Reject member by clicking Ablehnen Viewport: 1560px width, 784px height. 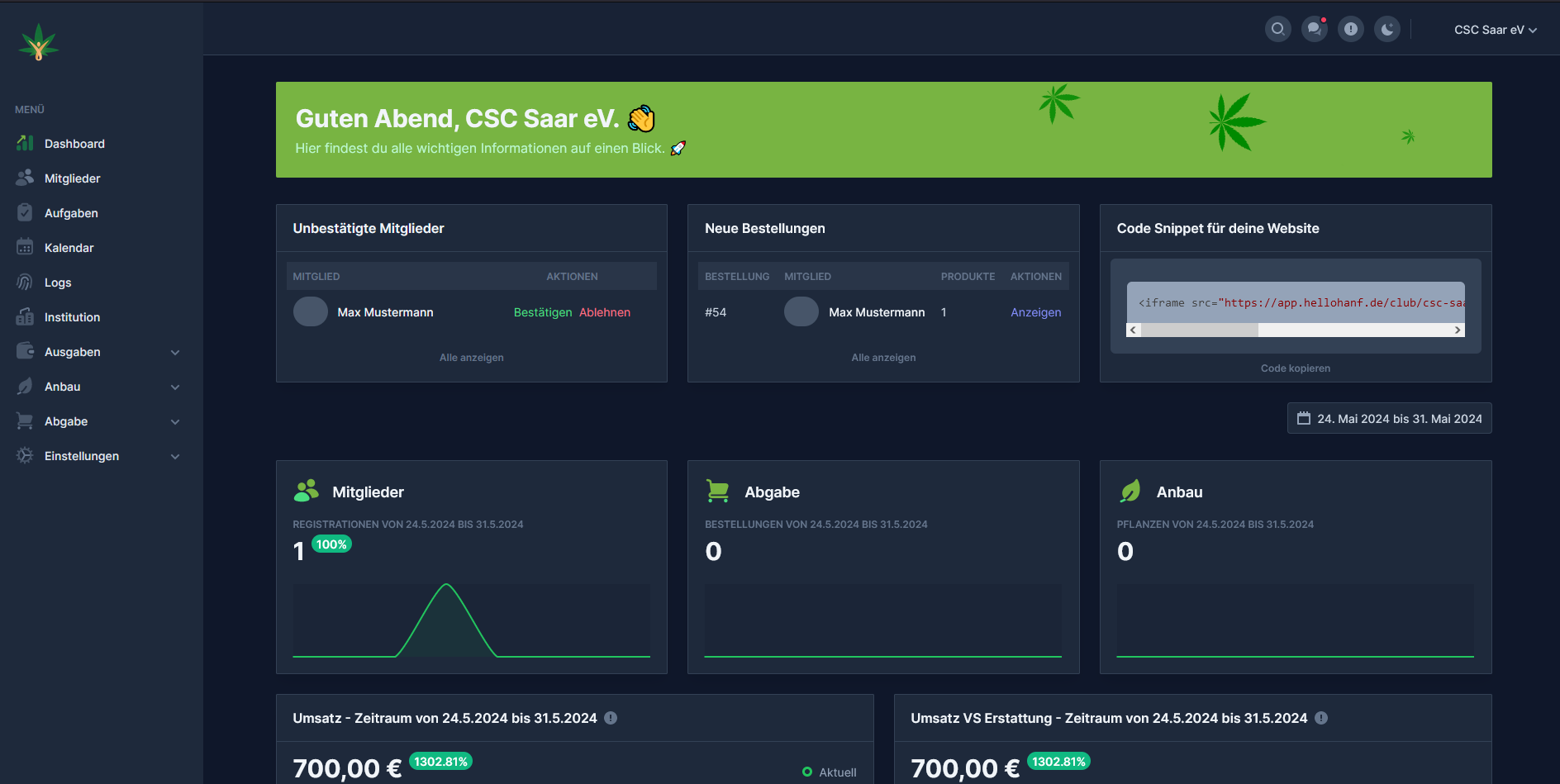(604, 312)
